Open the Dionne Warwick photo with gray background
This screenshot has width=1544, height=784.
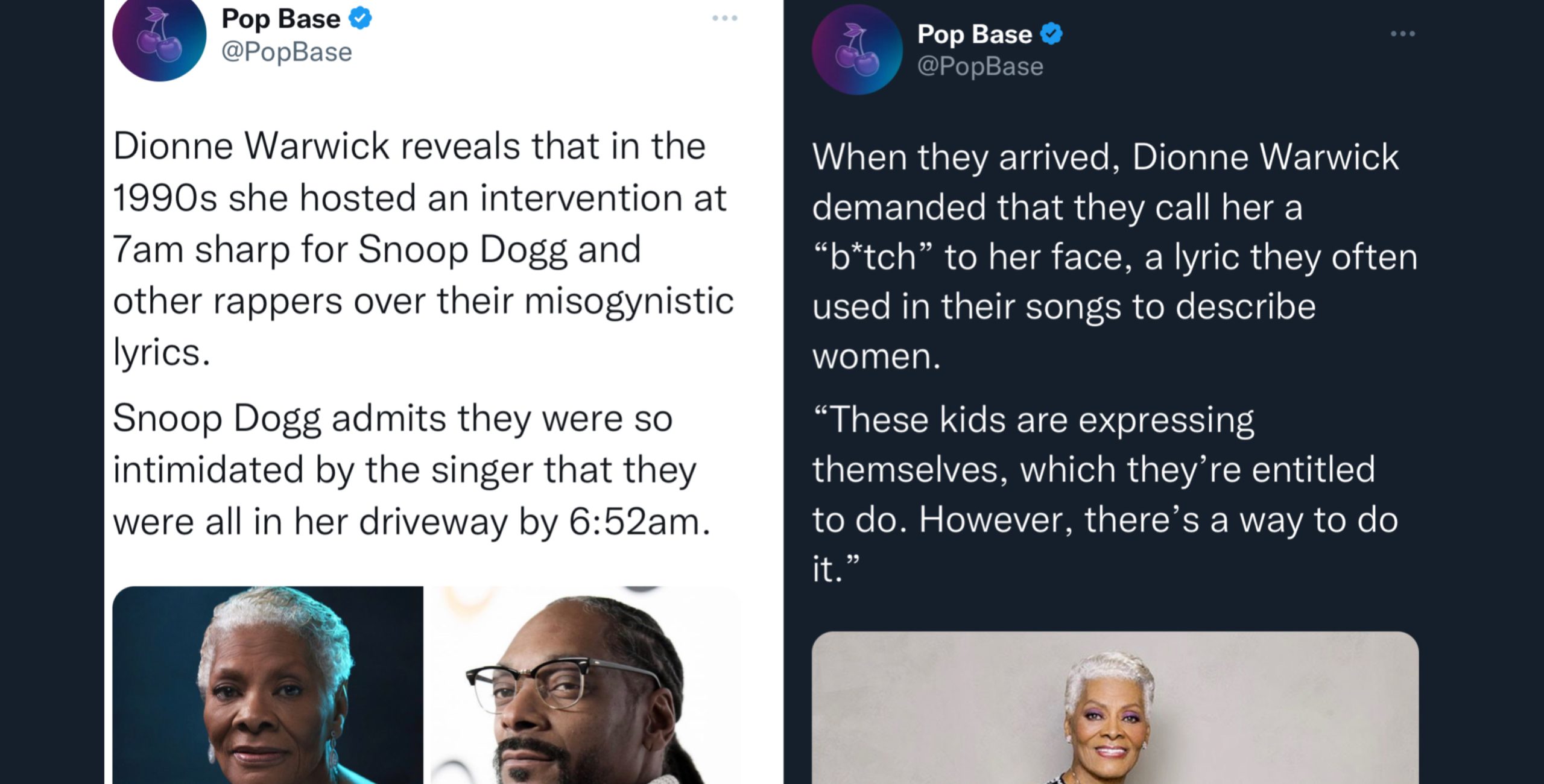click(1115, 708)
